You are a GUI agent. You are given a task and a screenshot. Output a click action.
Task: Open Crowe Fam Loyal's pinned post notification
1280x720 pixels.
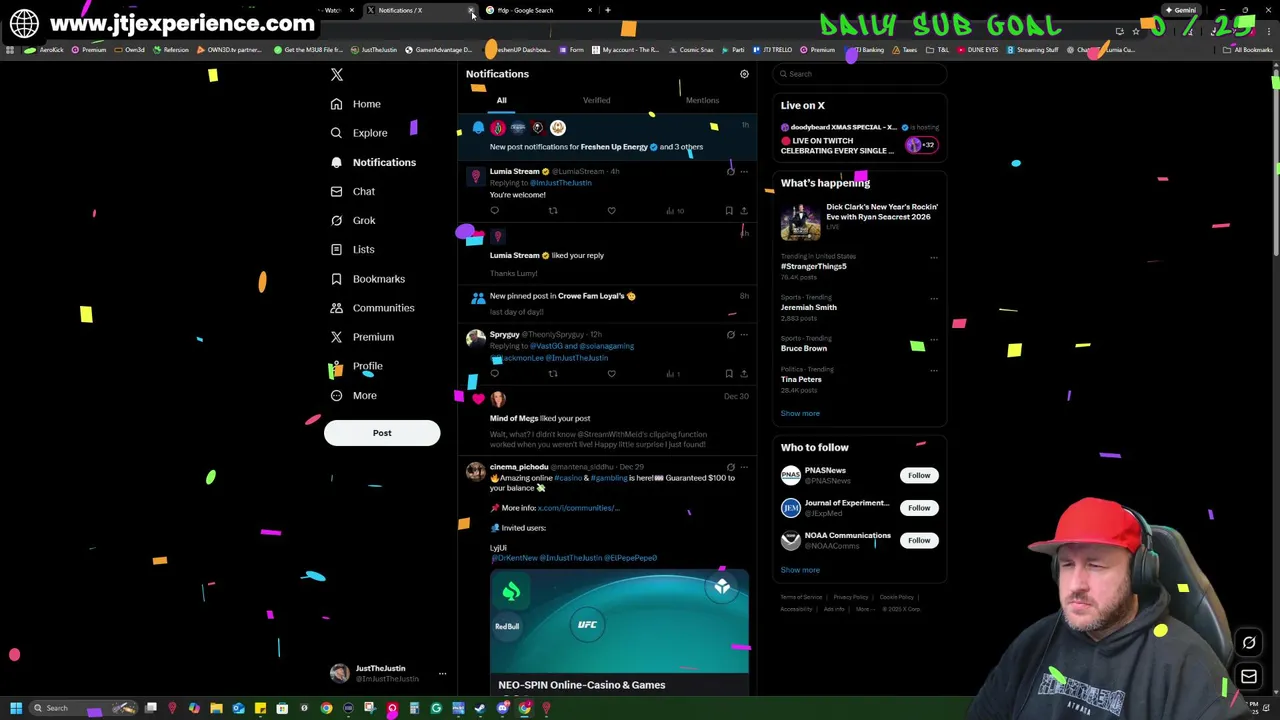(607, 304)
